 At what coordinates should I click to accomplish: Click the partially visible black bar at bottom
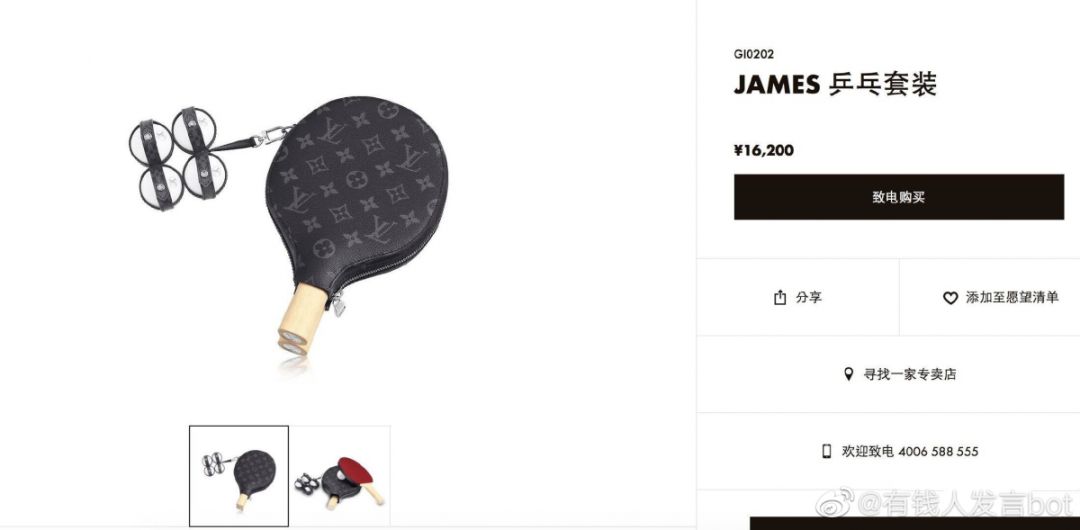(915, 523)
